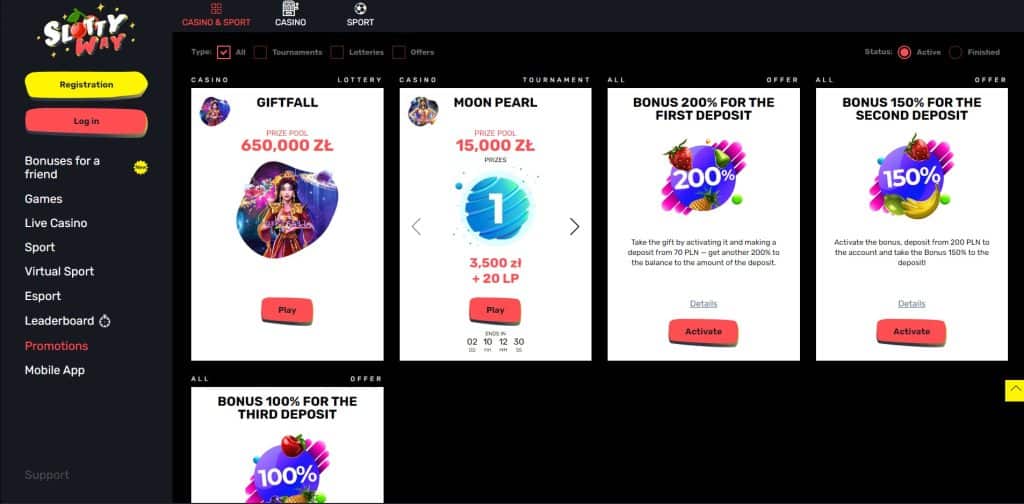Click the Giftfall game avatar icon

(x=215, y=112)
